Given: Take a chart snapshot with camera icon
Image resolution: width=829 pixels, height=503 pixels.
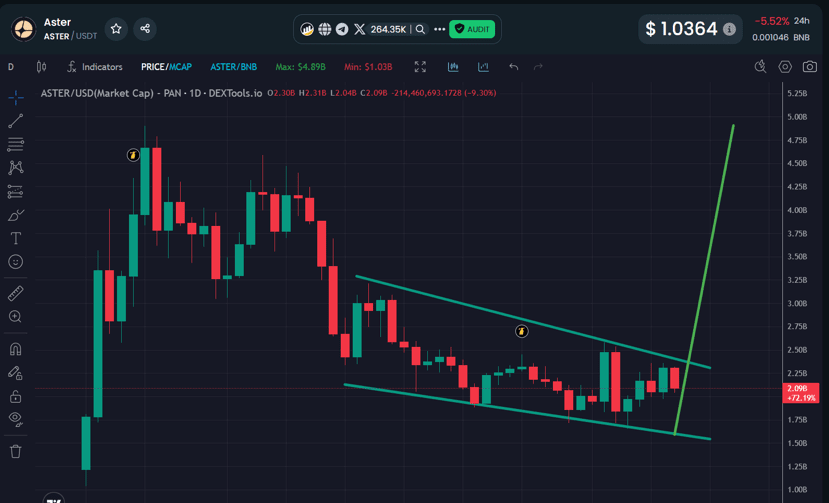Looking at the screenshot, I should tap(809, 67).
